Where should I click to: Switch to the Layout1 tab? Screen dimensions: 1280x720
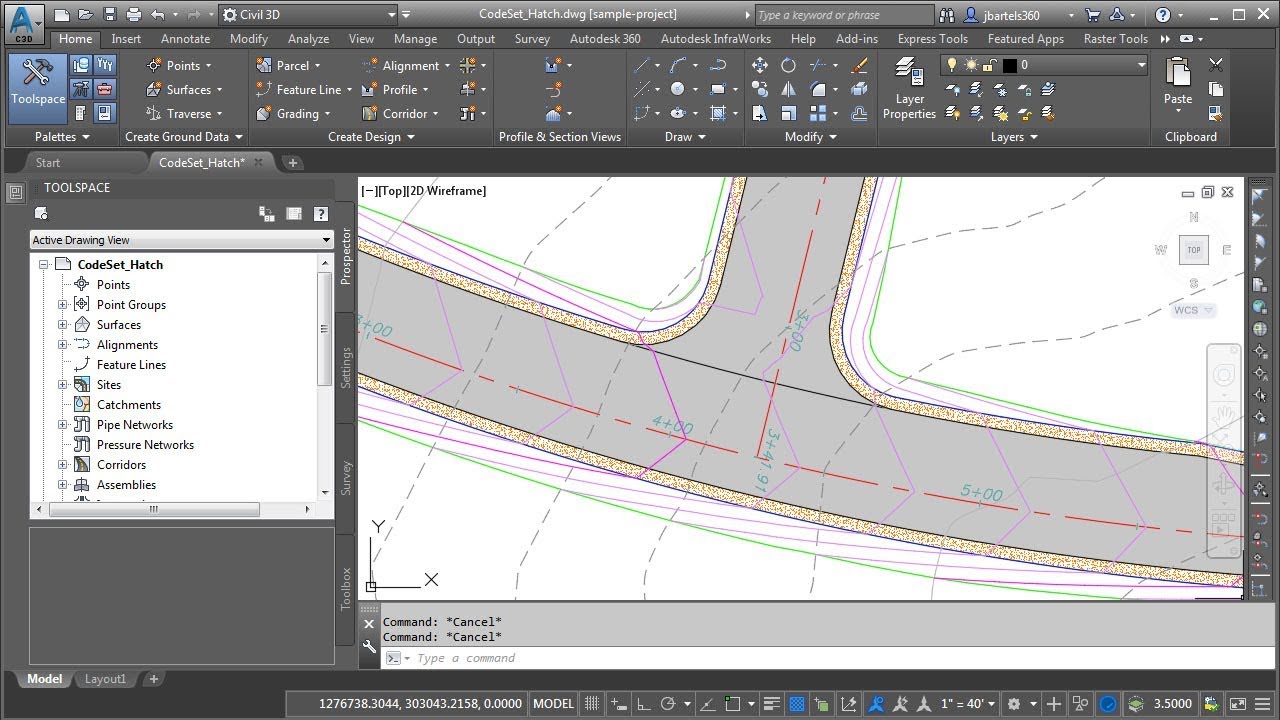(106, 679)
